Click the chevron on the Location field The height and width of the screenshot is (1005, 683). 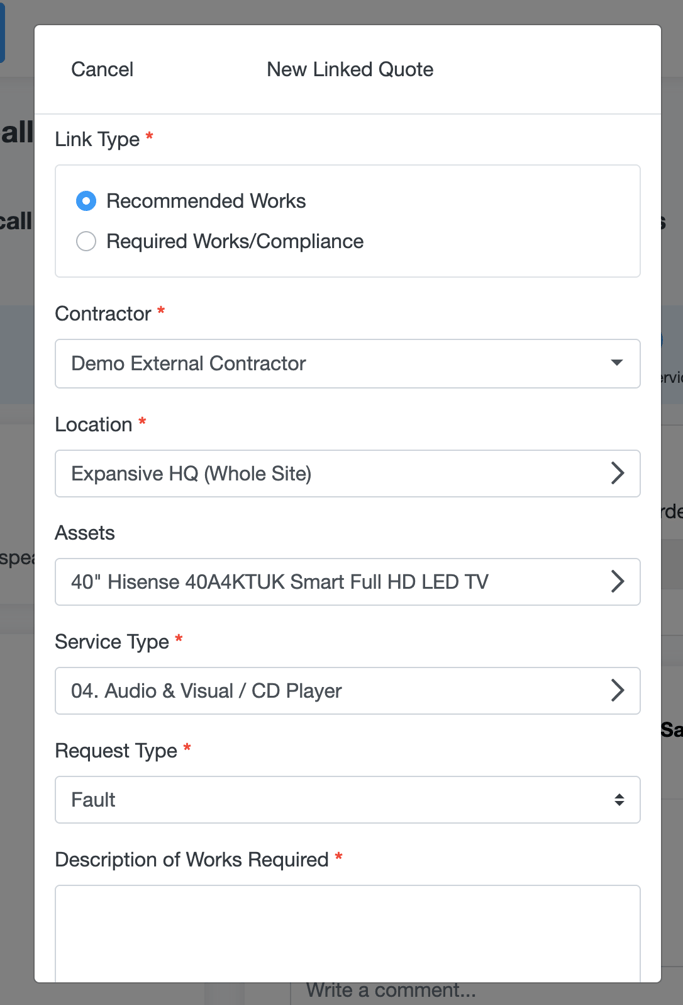[x=618, y=473]
